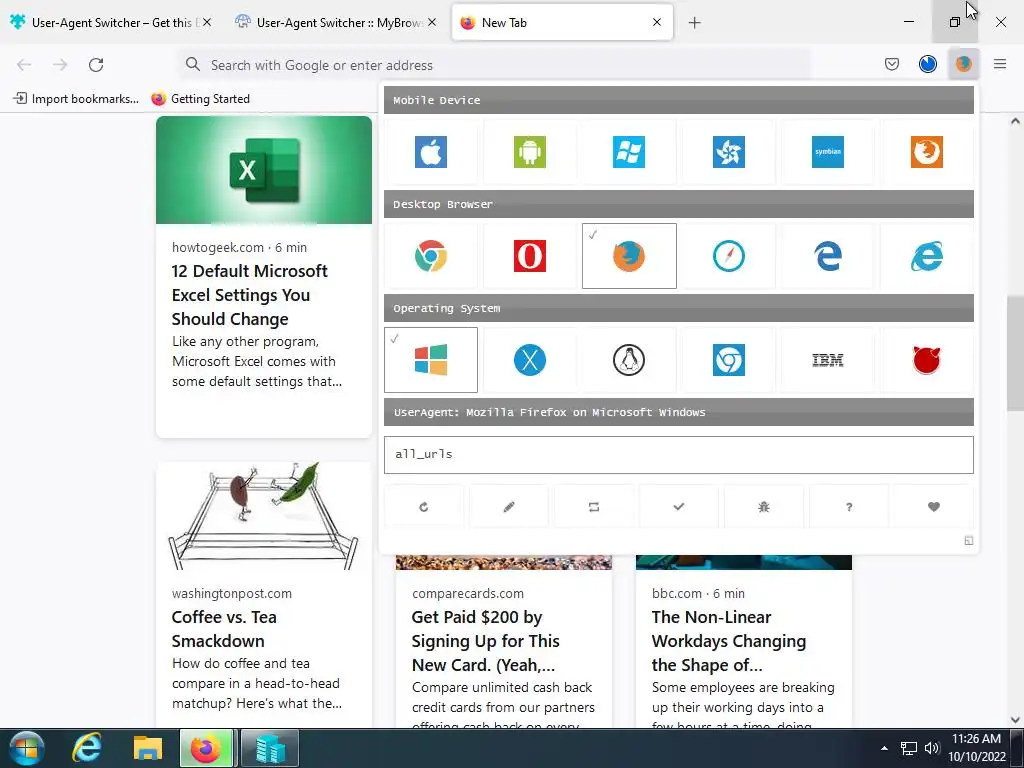The image size is (1024, 768).
Task: Click the reload page button
Action: [96, 65]
